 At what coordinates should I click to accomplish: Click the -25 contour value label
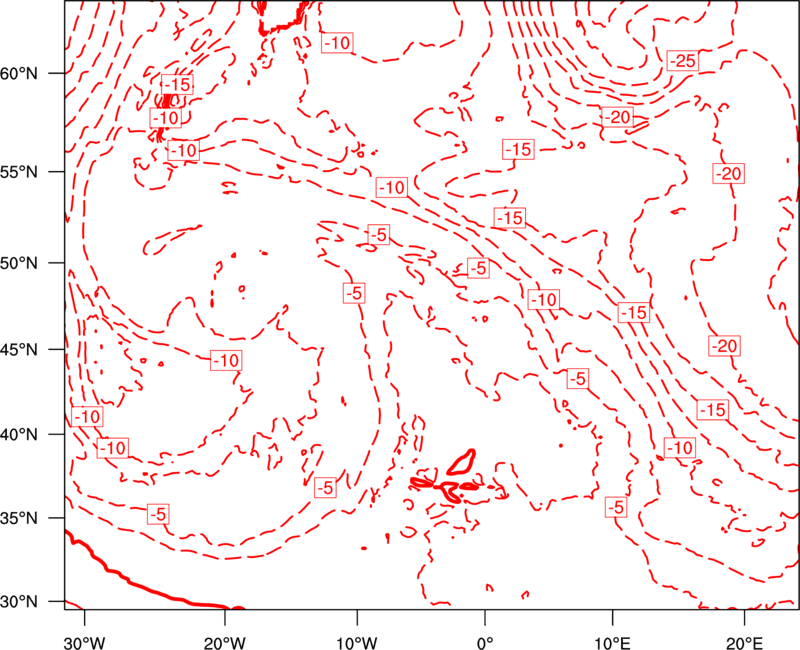683,61
